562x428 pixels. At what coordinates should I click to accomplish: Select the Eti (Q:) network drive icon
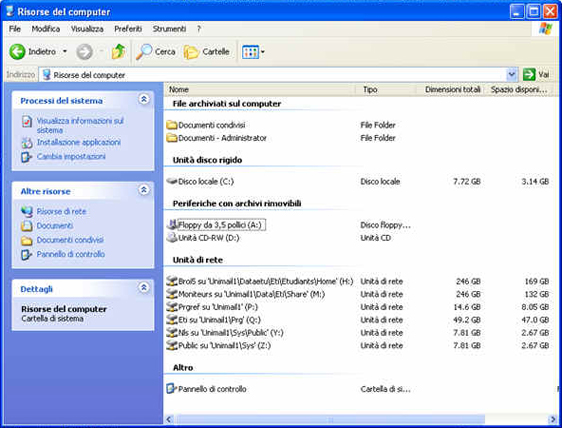[172, 320]
